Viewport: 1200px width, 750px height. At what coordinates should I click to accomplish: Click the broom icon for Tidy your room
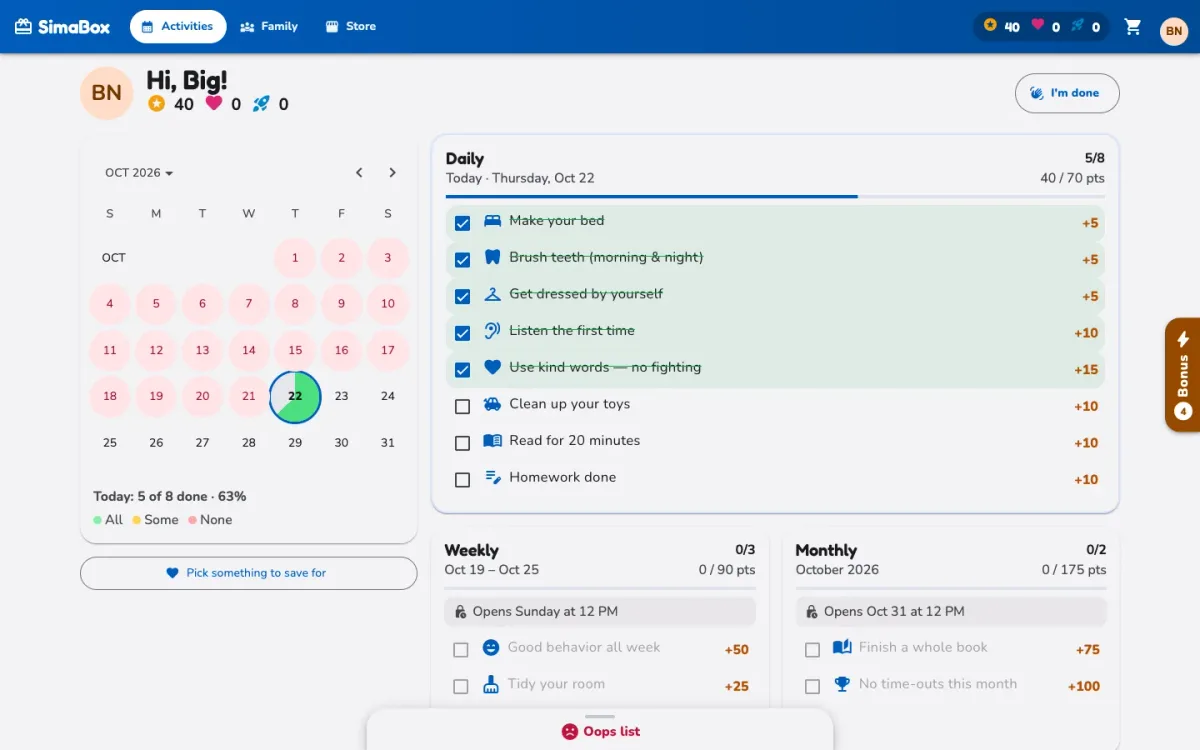pos(491,685)
